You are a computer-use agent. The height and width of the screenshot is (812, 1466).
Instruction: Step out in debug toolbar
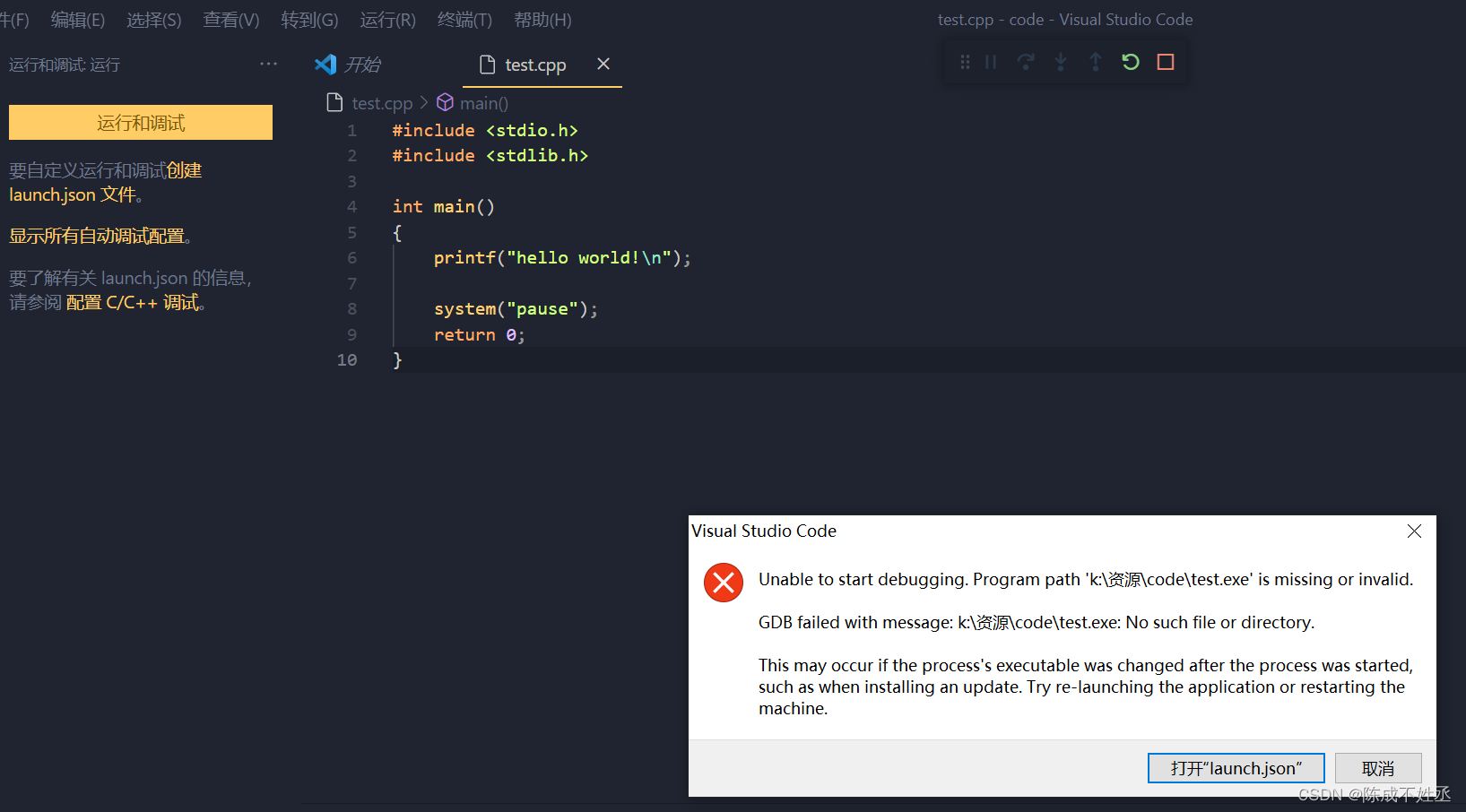[x=1096, y=62]
